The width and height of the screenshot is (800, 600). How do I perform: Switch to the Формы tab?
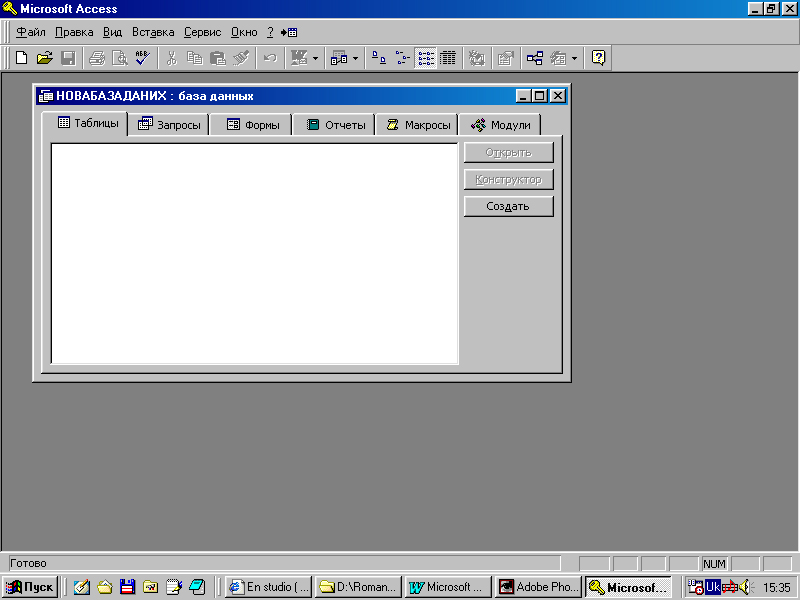click(x=253, y=124)
